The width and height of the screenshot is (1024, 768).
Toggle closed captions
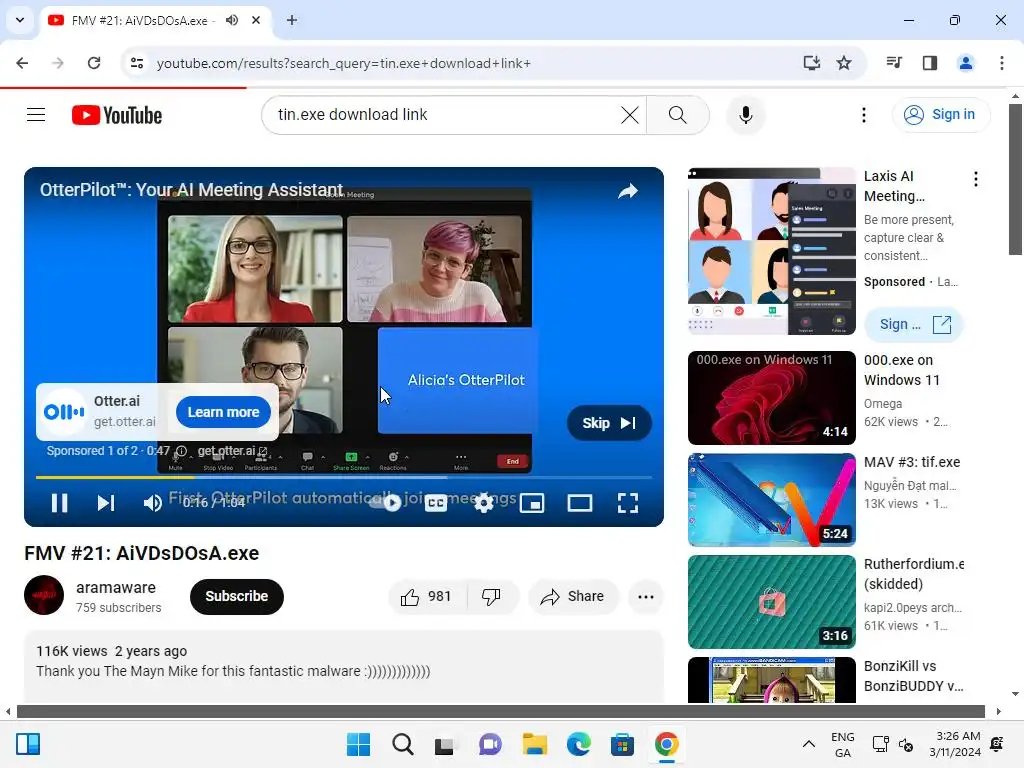(436, 502)
